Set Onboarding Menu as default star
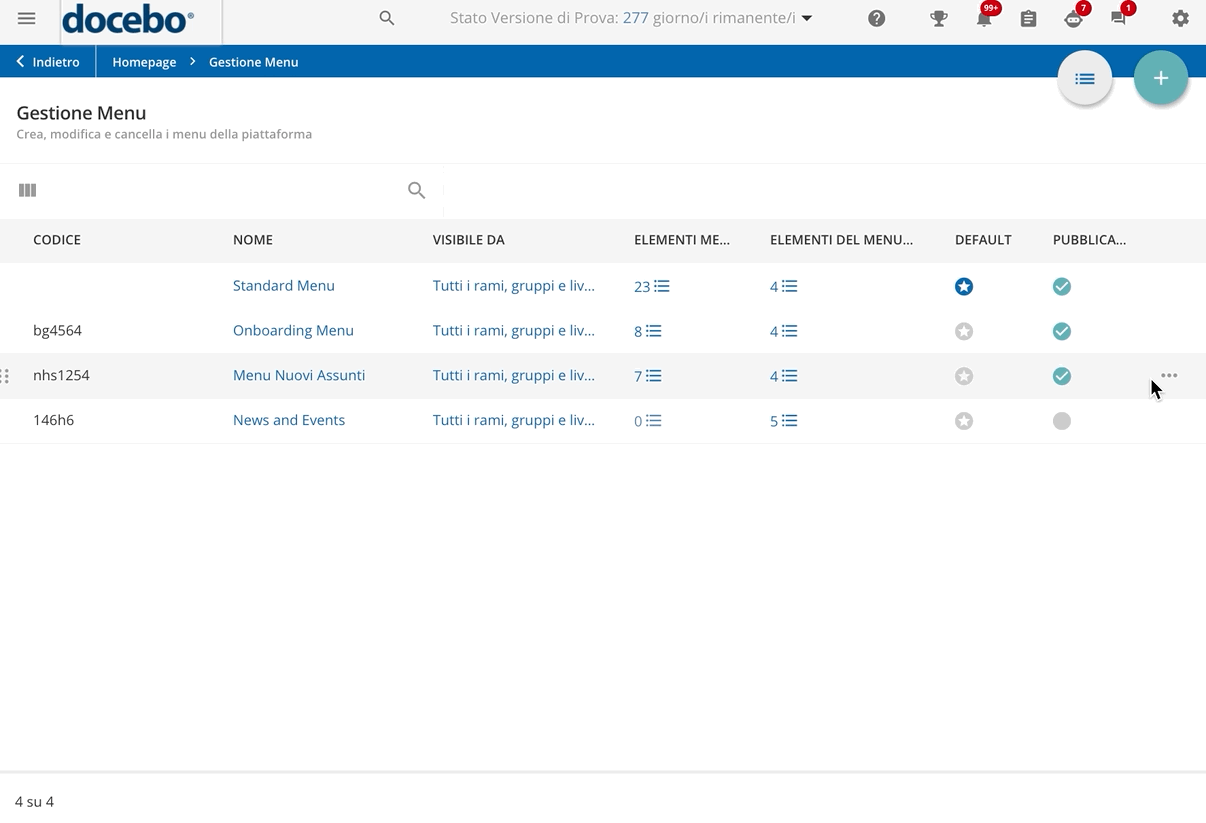The height and width of the screenshot is (823, 1206). click(x=964, y=331)
